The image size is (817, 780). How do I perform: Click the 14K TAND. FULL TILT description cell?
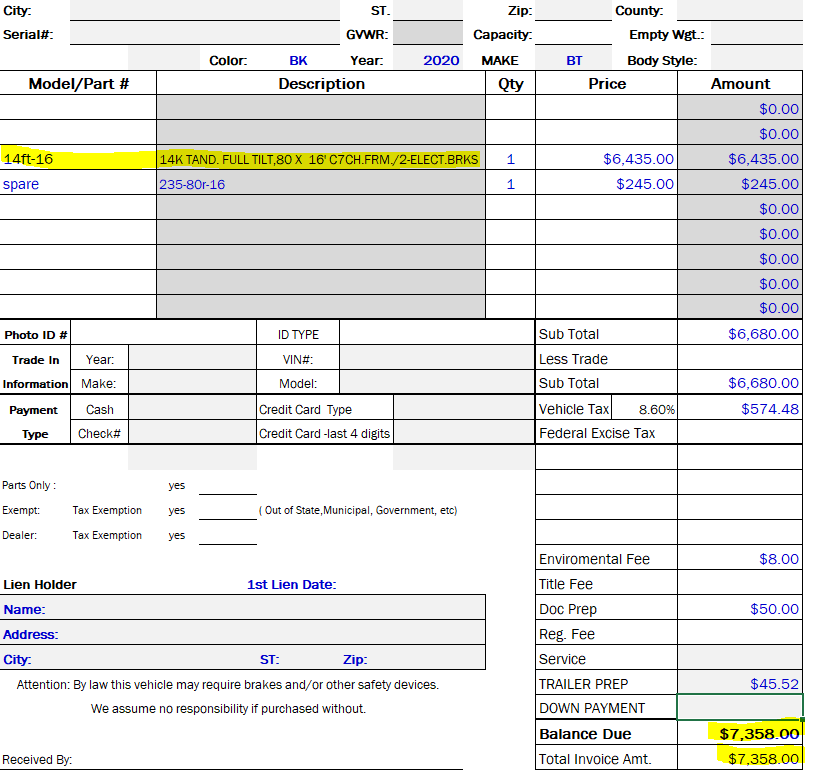(x=320, y=159)
